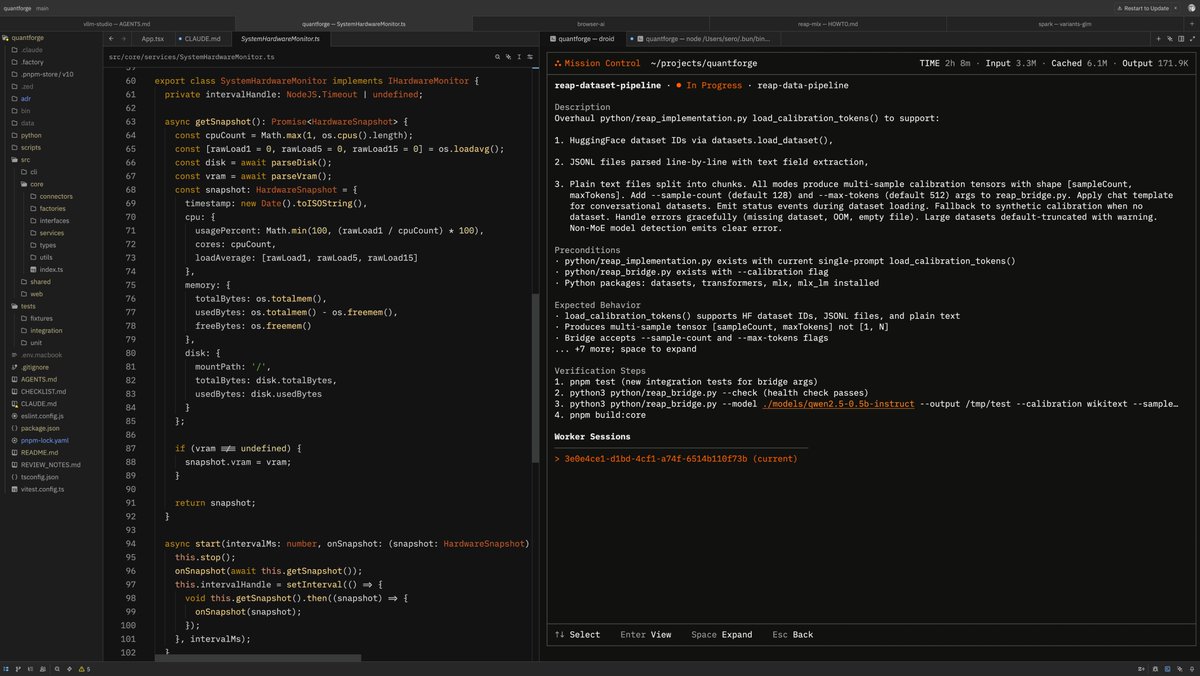Click line number 87 in gutter
Screen dimensions: 1200x676
point(129,448)
